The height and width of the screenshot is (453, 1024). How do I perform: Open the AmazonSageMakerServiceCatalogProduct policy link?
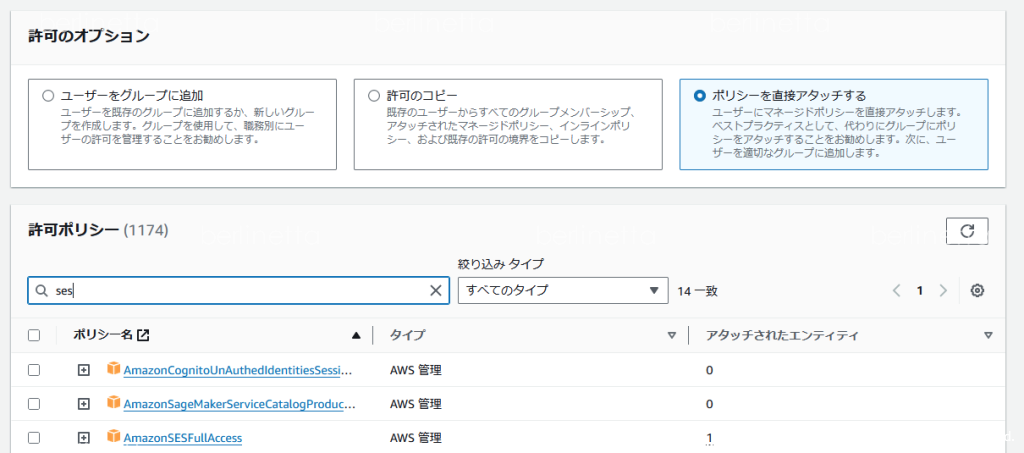240,404
